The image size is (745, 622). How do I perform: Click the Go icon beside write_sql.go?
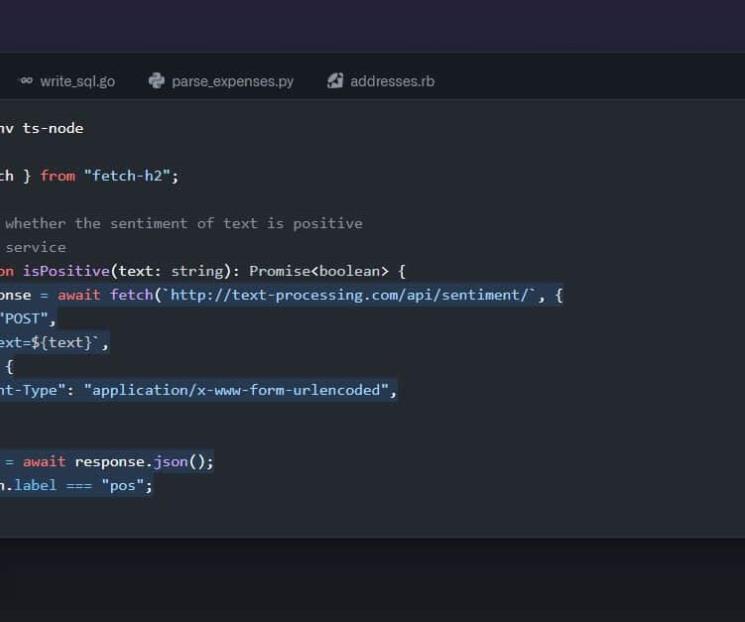(27, 81)
